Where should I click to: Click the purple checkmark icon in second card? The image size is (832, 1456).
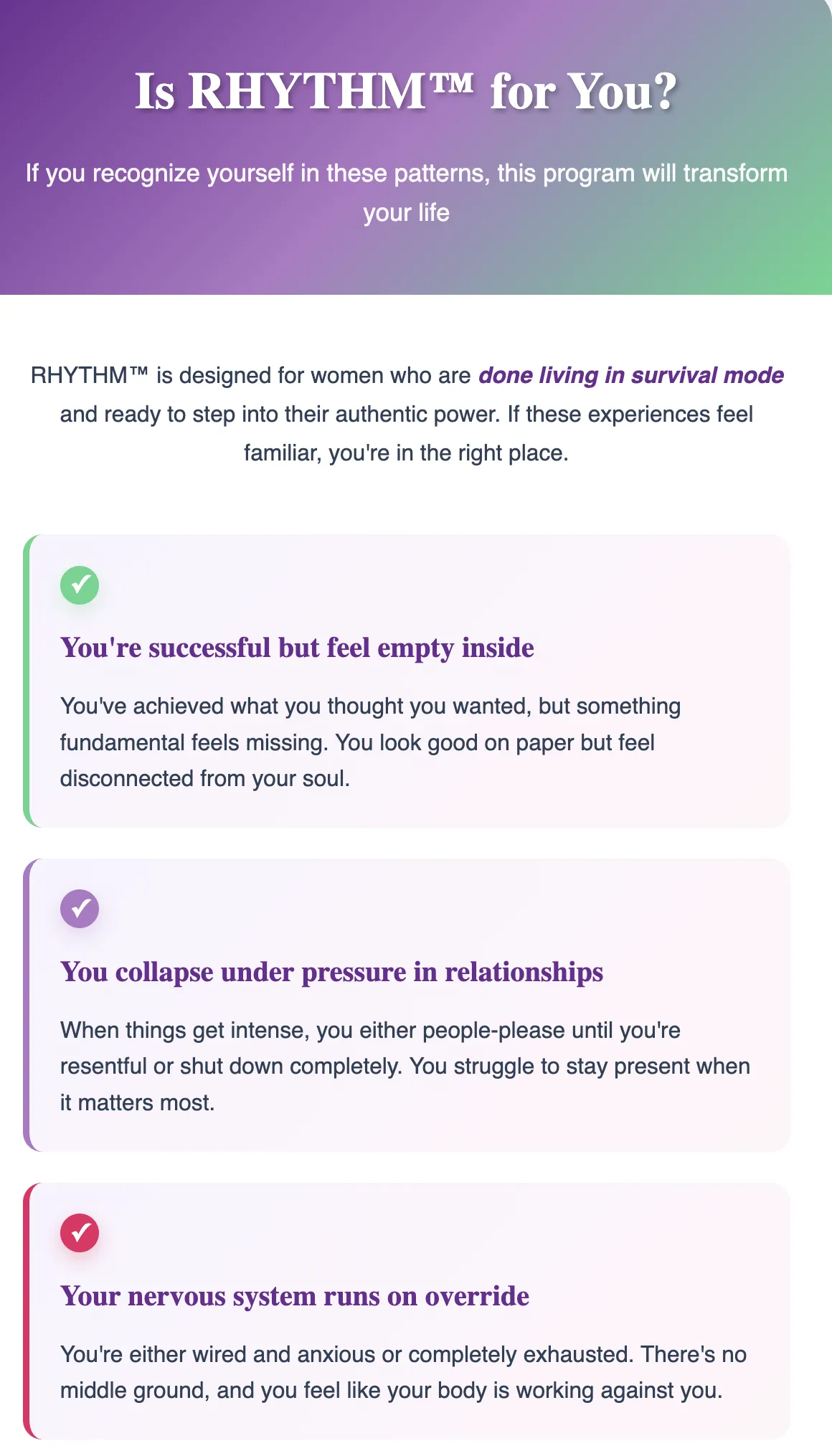(80, 909)
